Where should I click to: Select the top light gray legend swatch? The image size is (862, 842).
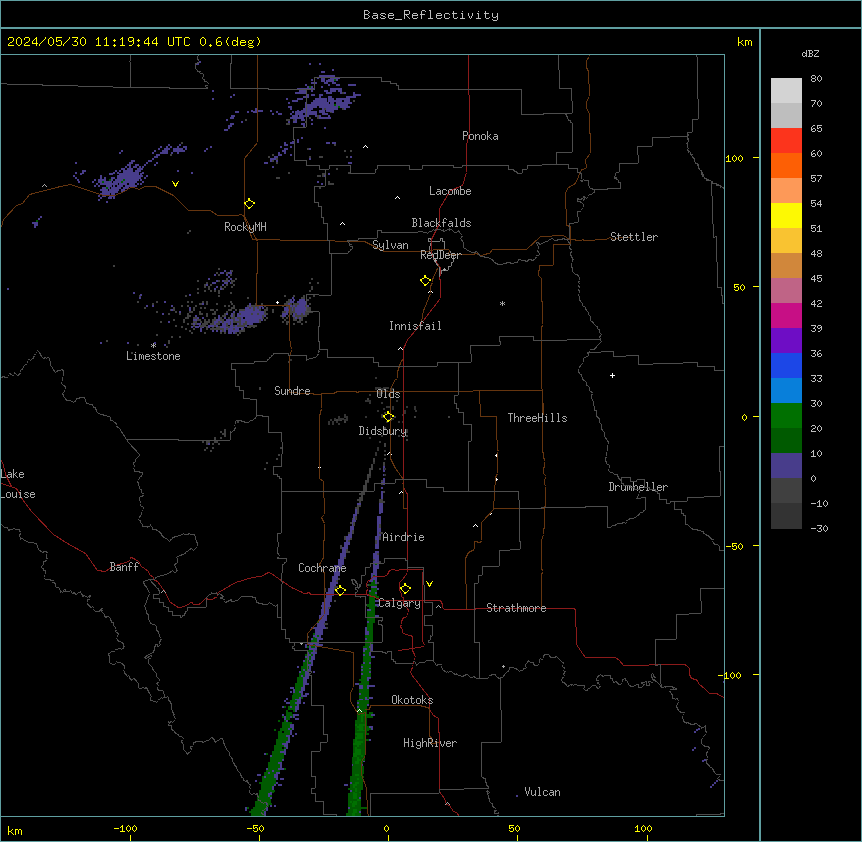[x=786, y=91]
